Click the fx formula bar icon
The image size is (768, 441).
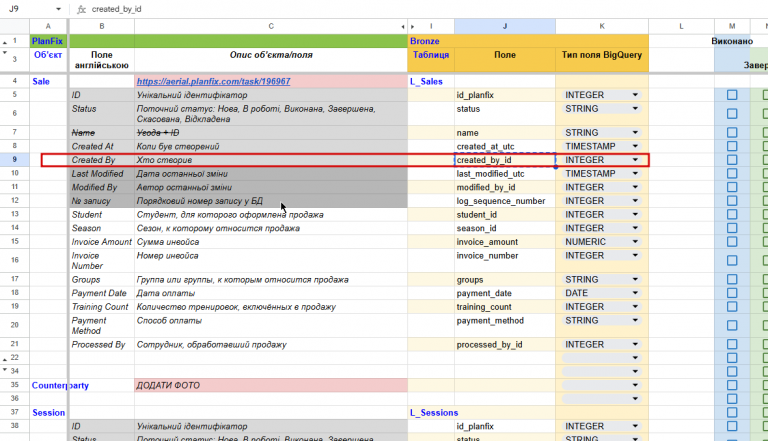81,9
